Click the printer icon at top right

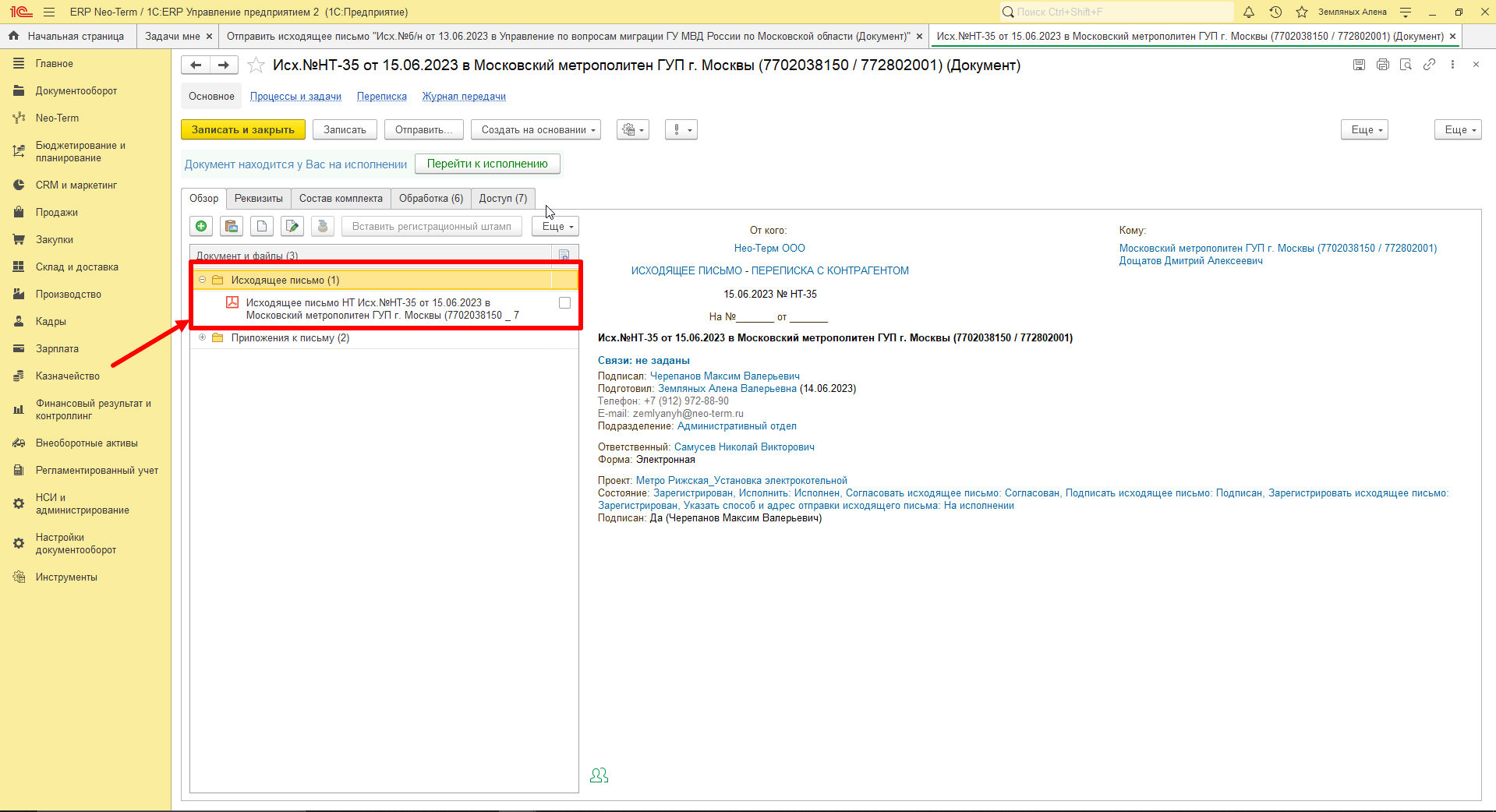1382,65
